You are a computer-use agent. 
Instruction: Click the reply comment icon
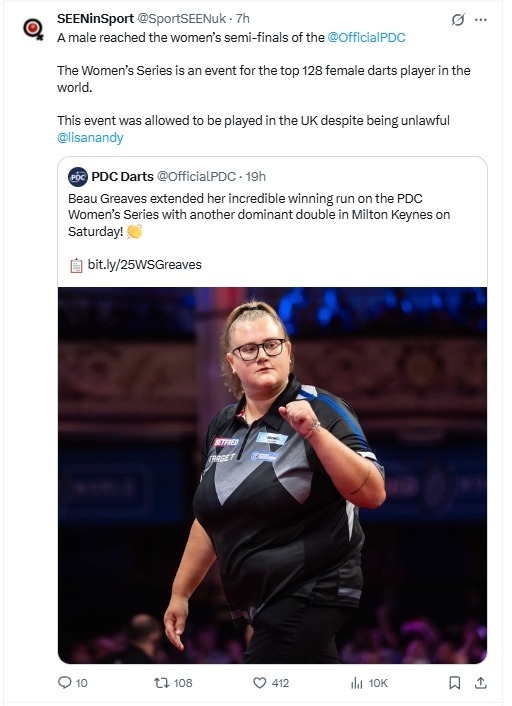click(65, 683)
